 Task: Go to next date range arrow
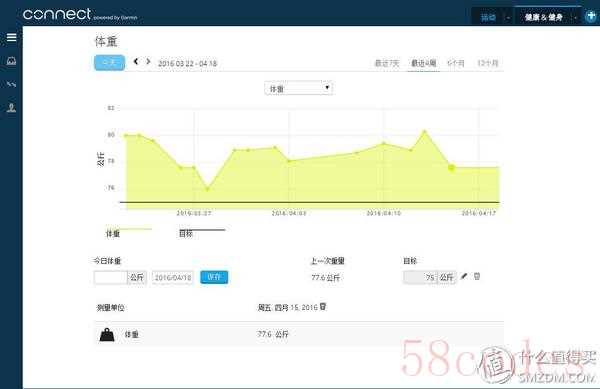(148, 61)
